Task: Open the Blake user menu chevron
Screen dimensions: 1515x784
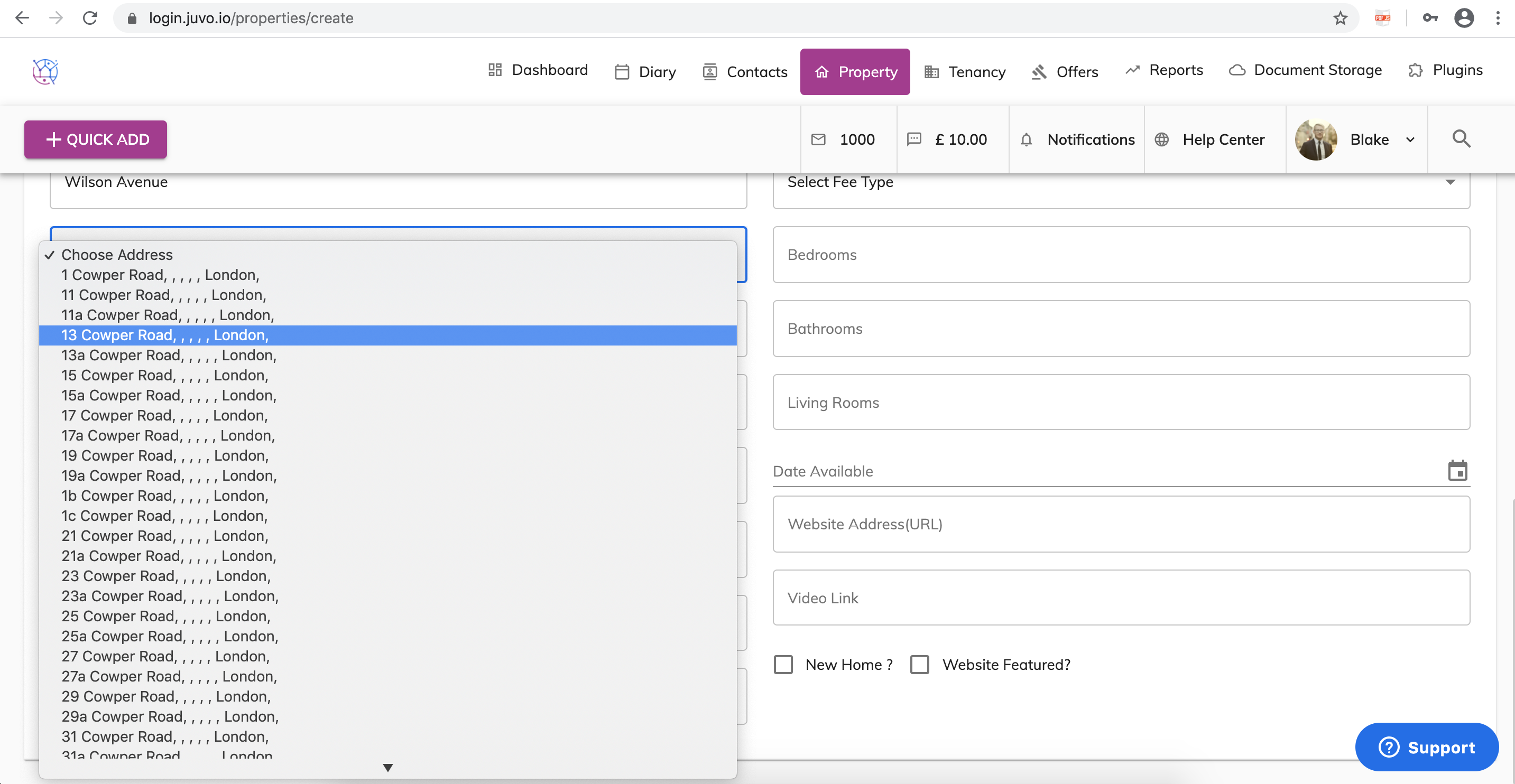Action: point(1410,140)
